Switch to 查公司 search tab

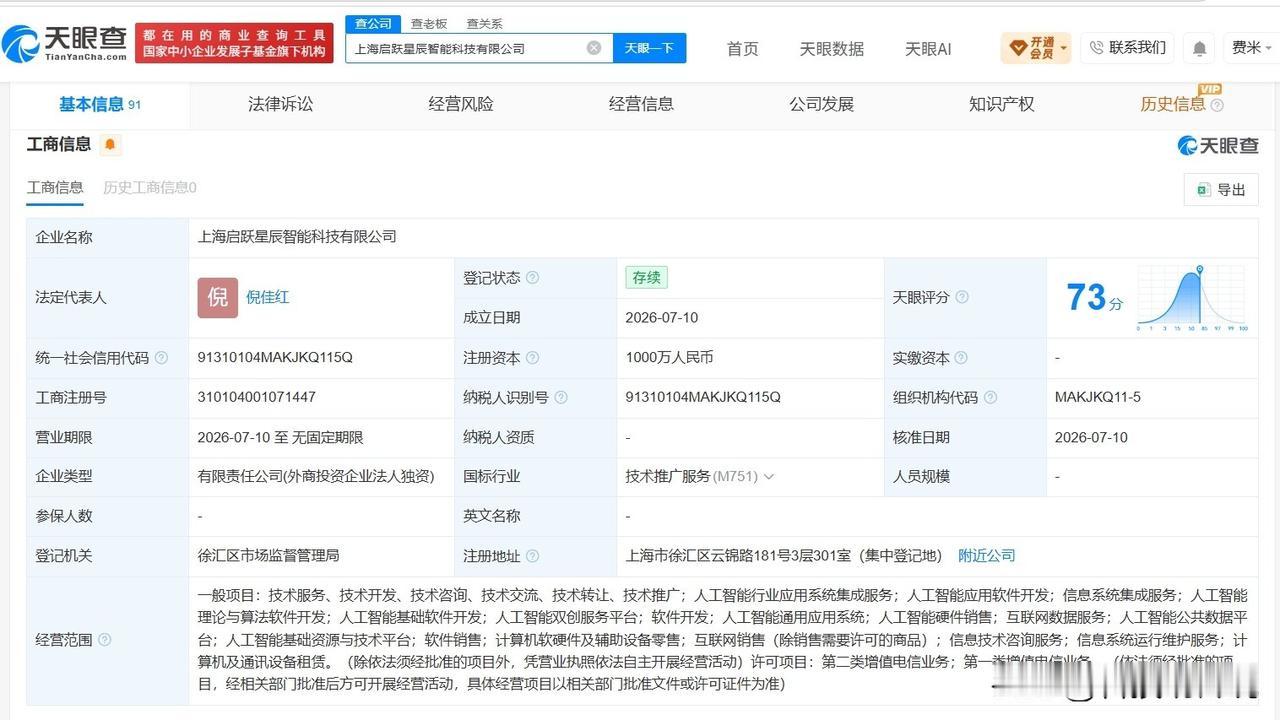click(x=373, y=23)
